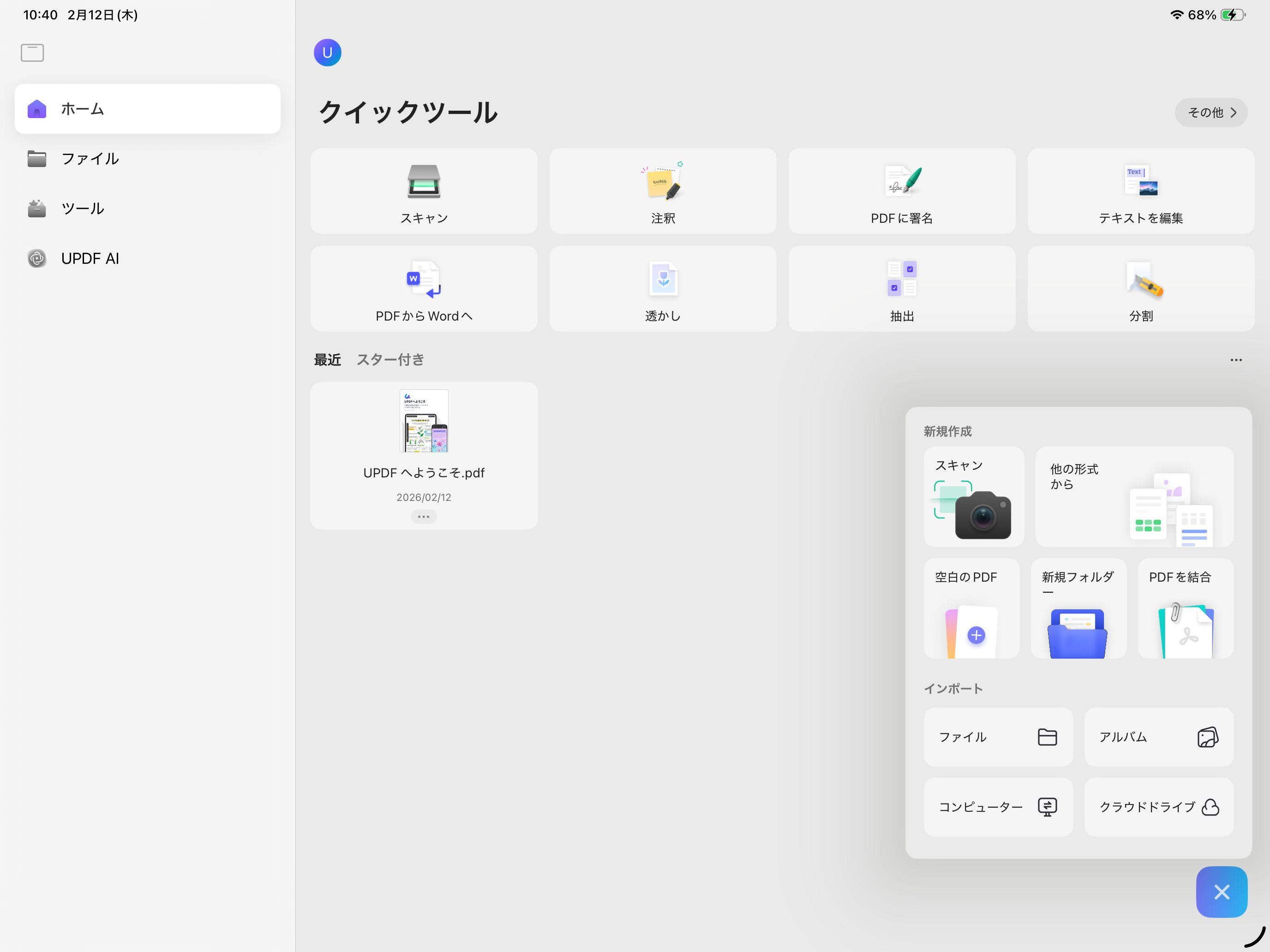The height and width of the screenshot is (952, 1270).
Task: Open the Split (分割) tool
Action: (1140, 289)
